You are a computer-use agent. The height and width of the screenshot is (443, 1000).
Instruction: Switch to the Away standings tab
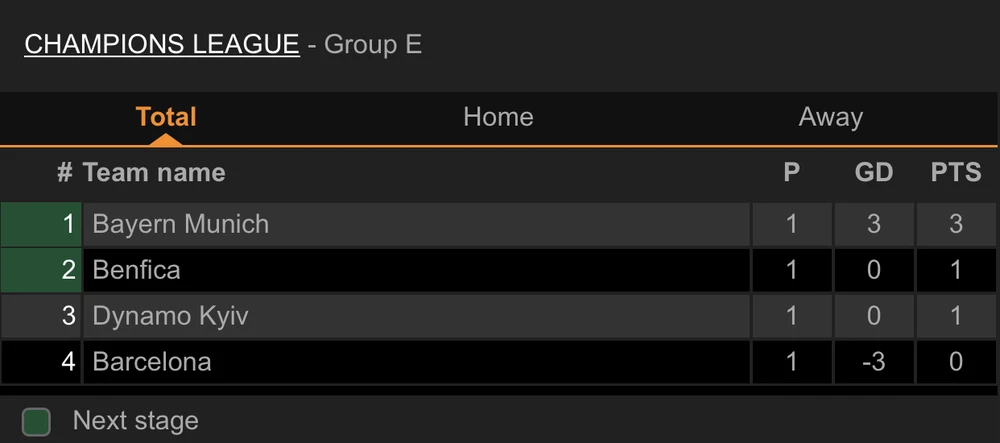point(830,117)
